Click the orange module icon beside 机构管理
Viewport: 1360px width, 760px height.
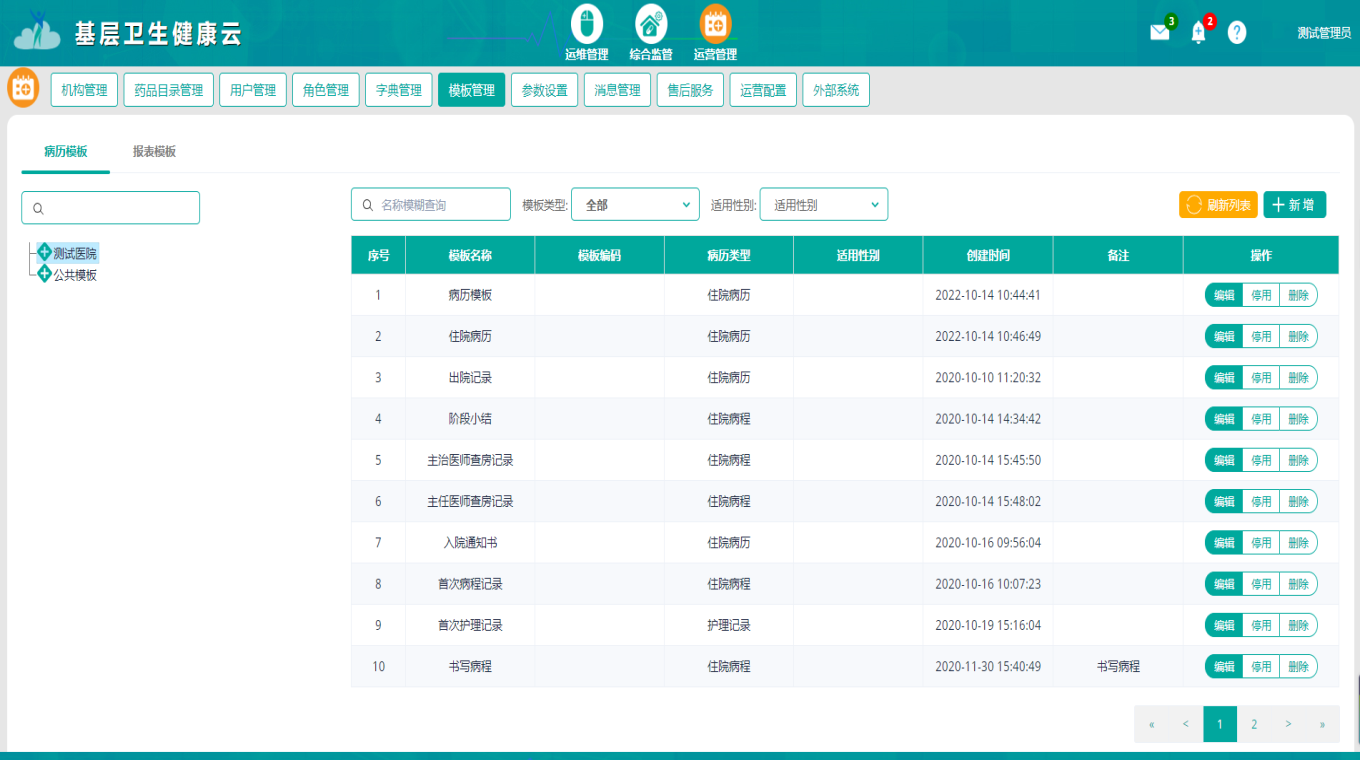pyautogui.click(x=23, y=89)
